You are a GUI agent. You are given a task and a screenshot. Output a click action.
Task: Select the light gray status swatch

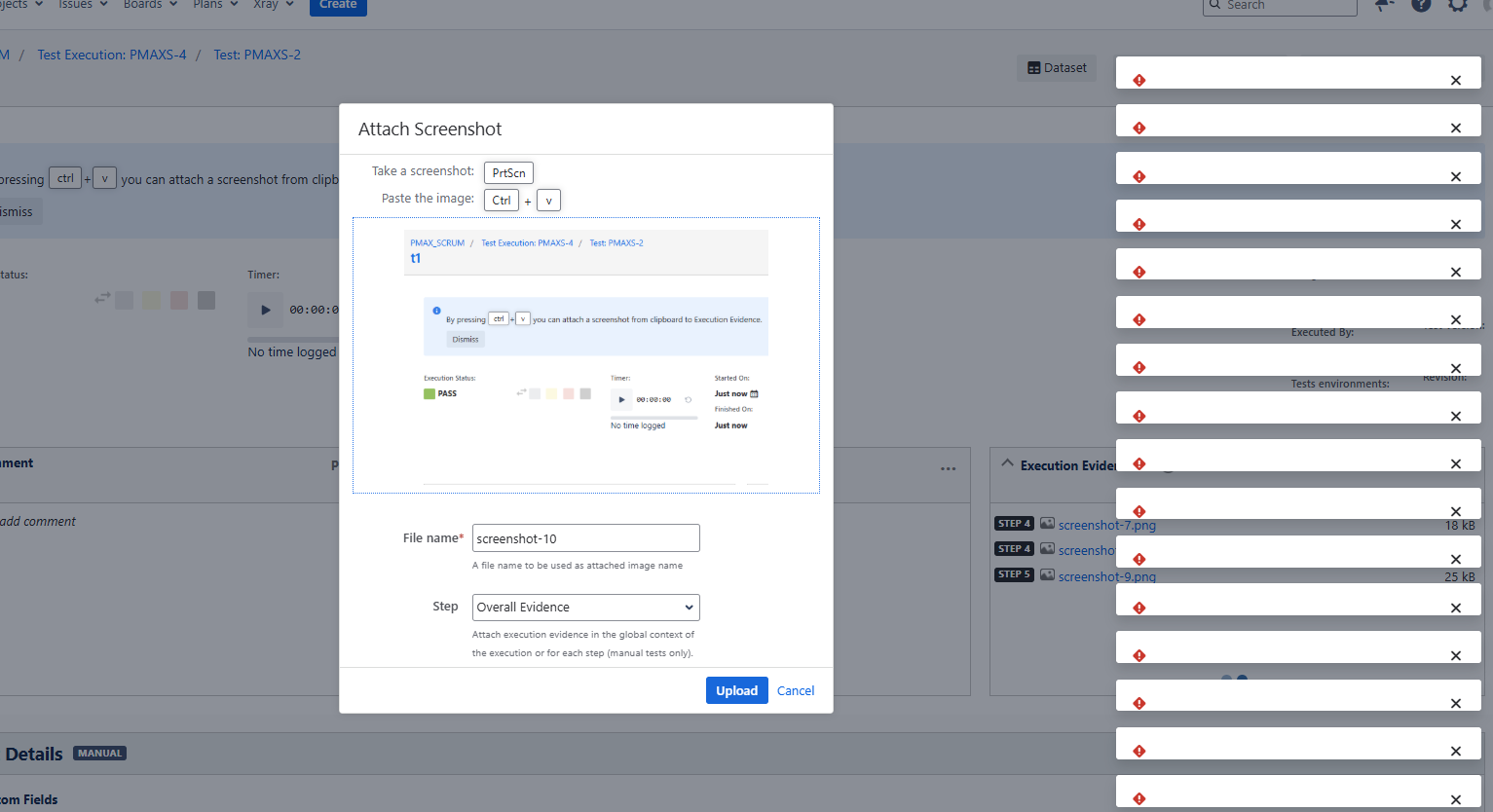124,300
